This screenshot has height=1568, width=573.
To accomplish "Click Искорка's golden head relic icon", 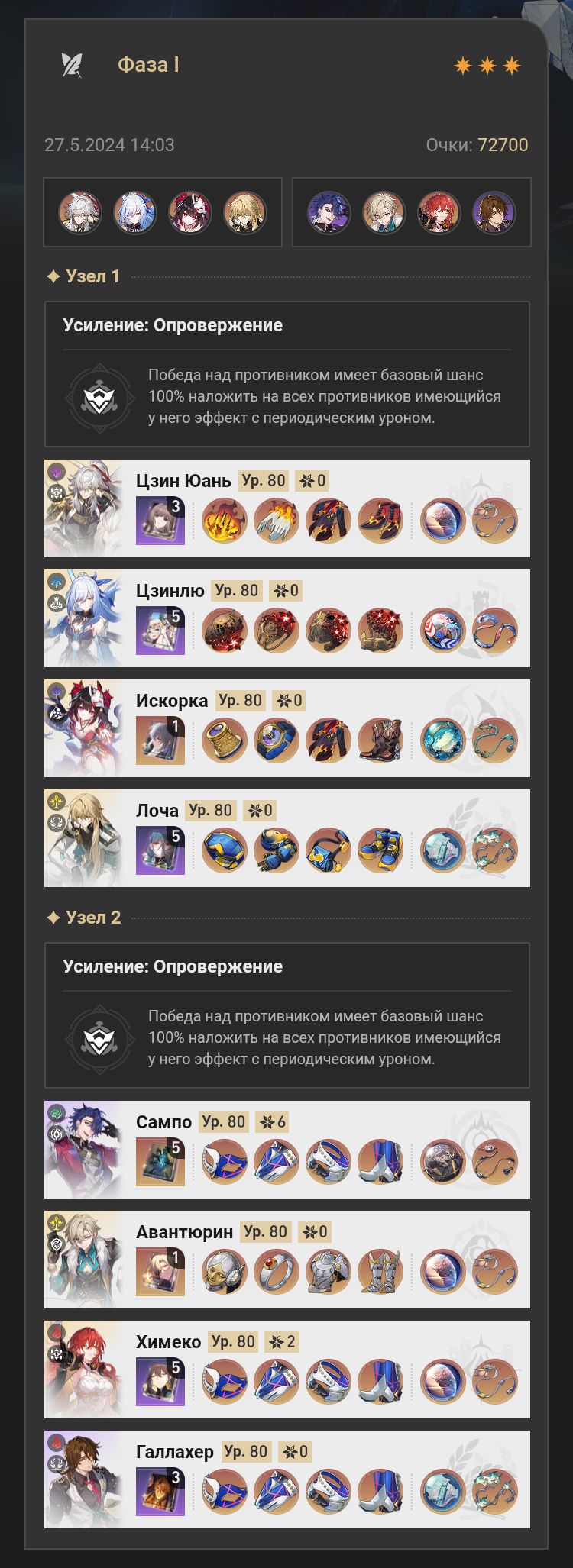I will pos(225,740).
